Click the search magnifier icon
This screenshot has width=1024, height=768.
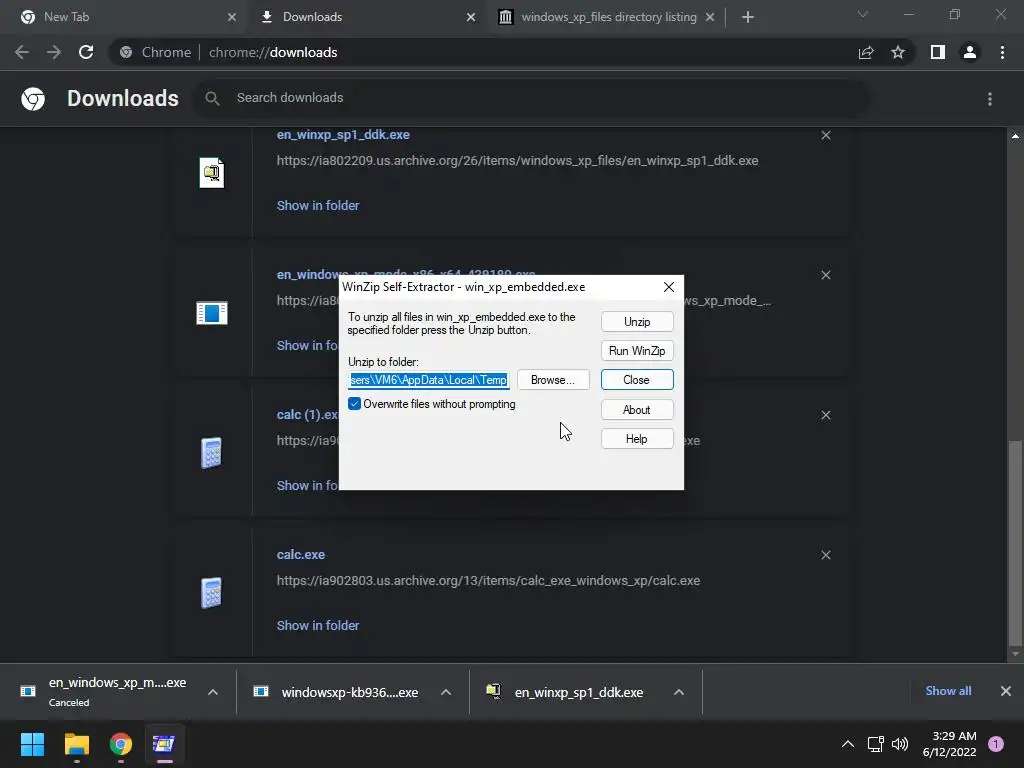212,99
